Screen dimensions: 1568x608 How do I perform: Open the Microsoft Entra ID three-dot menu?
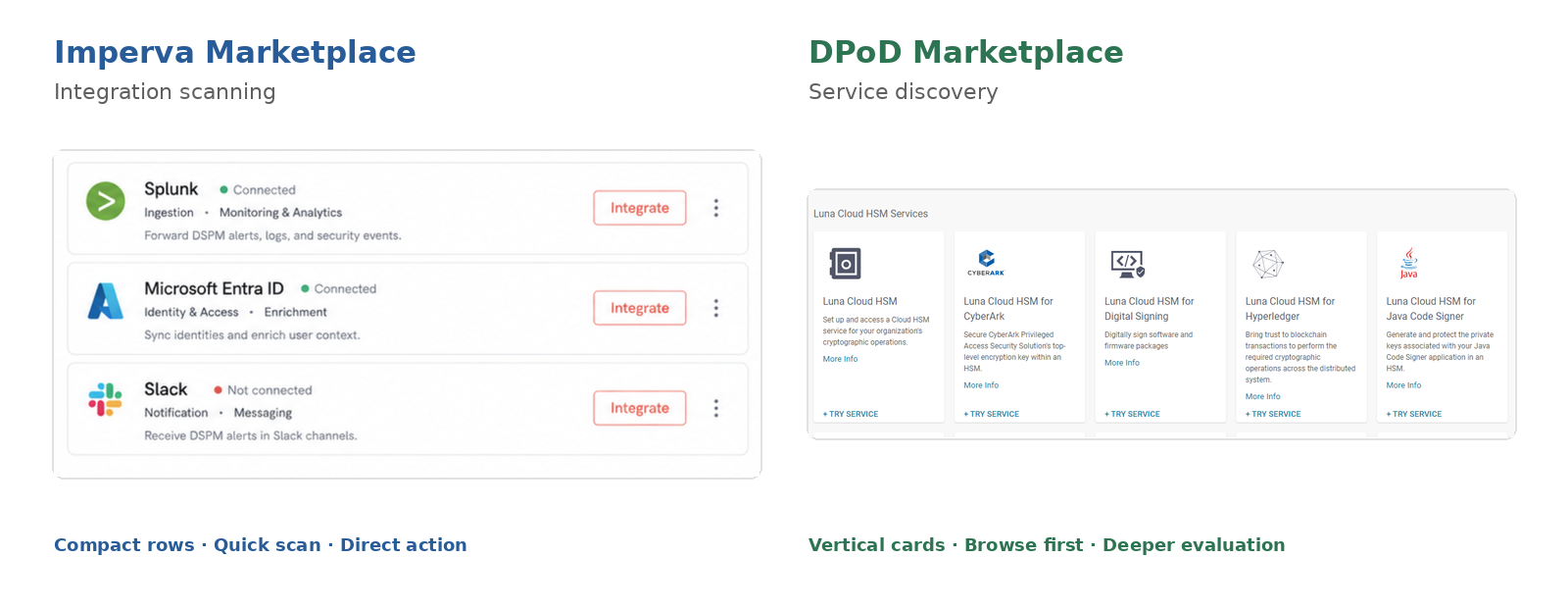pyautogui.click(x=716, y=308)
